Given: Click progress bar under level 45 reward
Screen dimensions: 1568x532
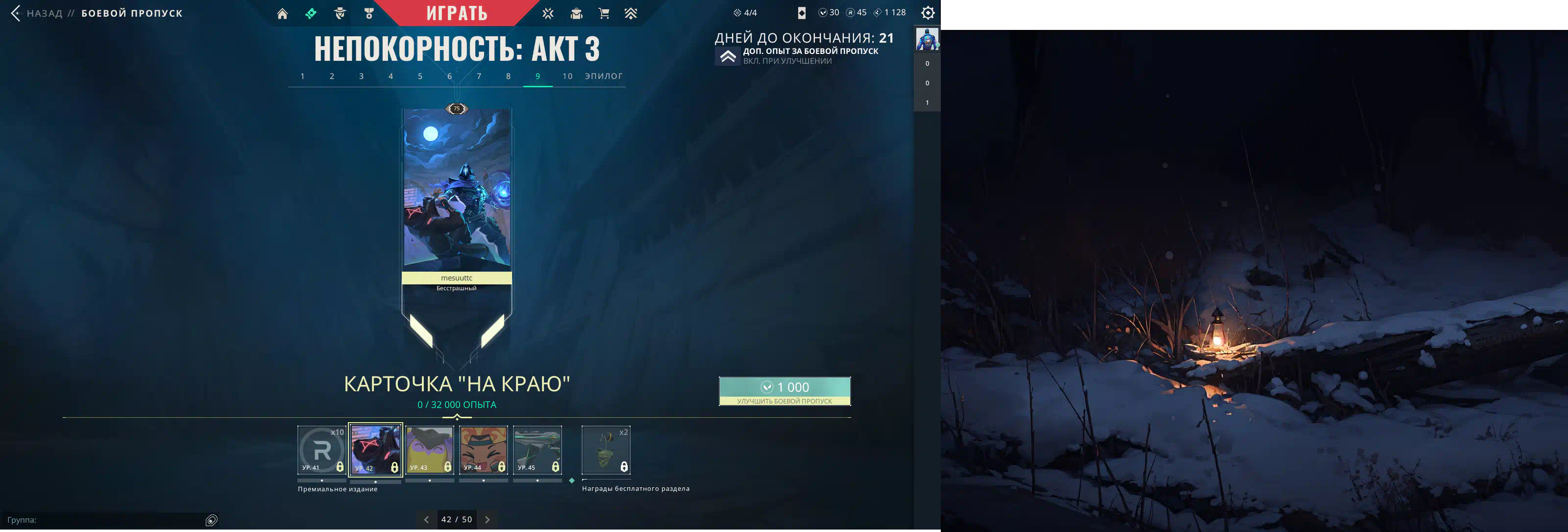Looking at the screenshot, I should (538, 480).
